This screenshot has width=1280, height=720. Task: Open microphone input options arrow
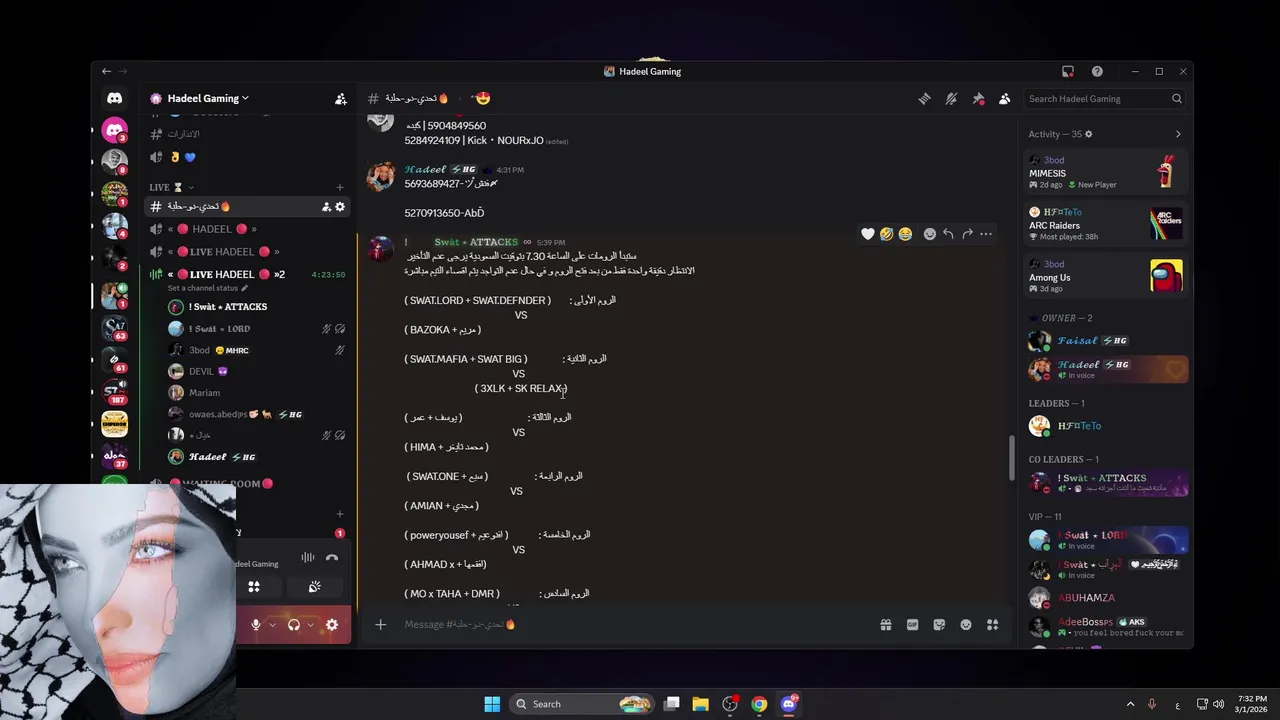(x=271, y=624)
